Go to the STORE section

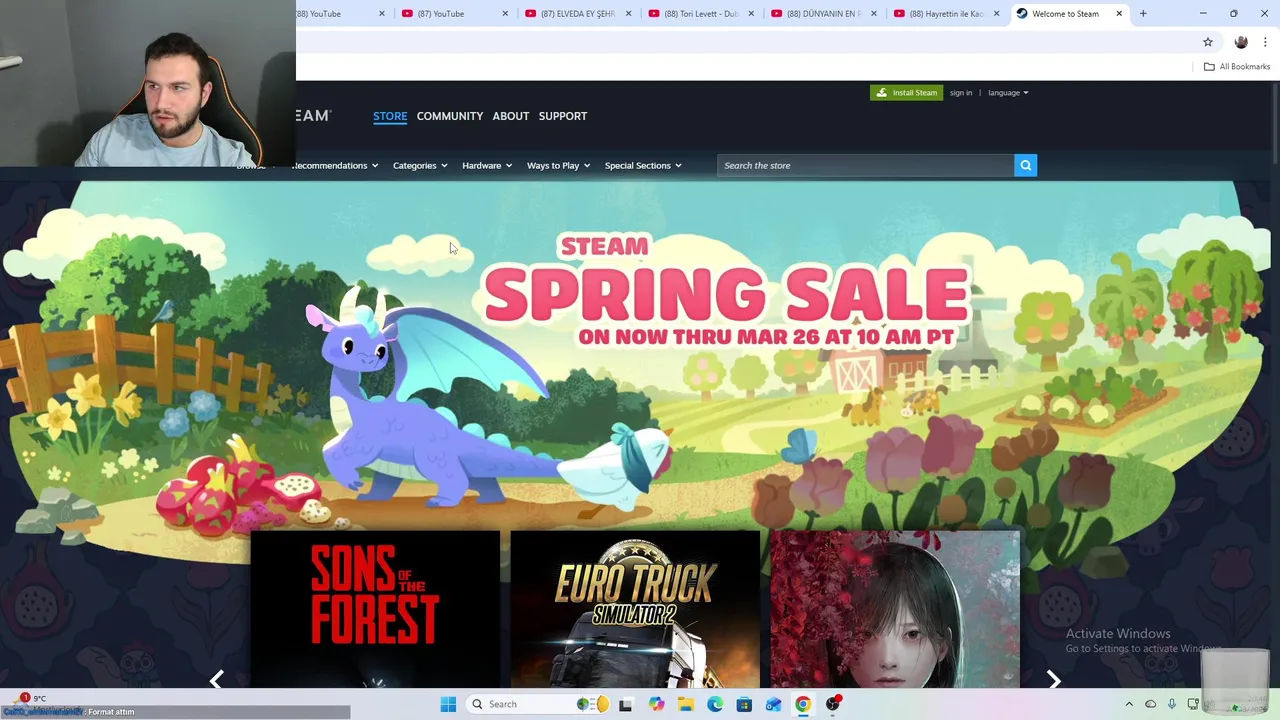coord(390,116)
